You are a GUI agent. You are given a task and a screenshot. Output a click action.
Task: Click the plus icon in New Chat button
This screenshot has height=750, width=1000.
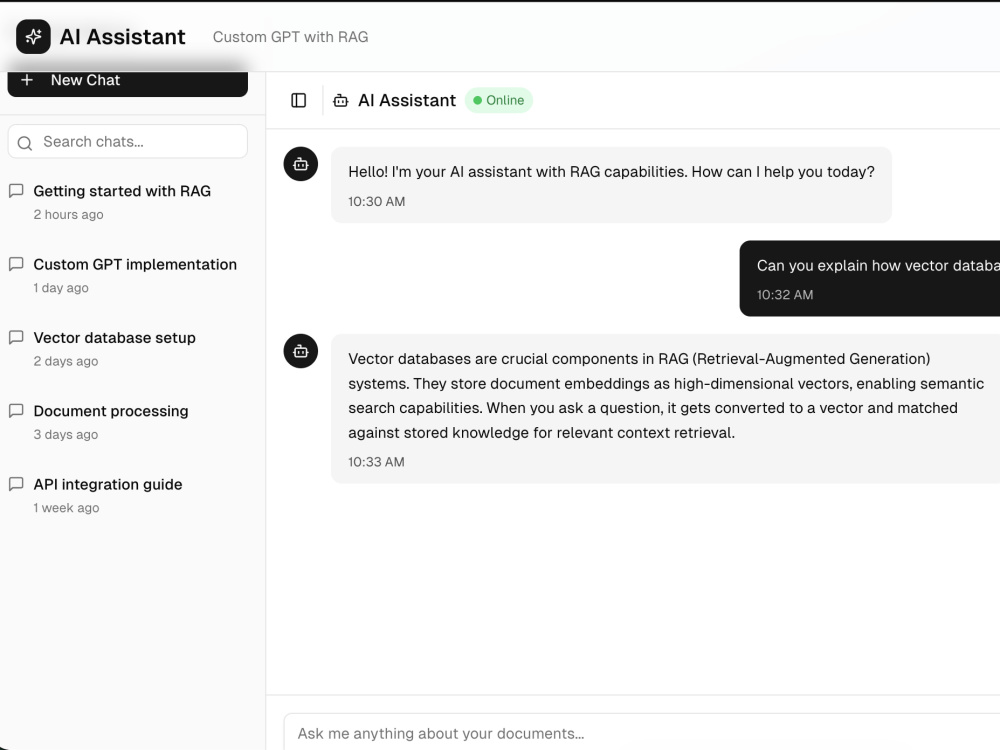27,80
